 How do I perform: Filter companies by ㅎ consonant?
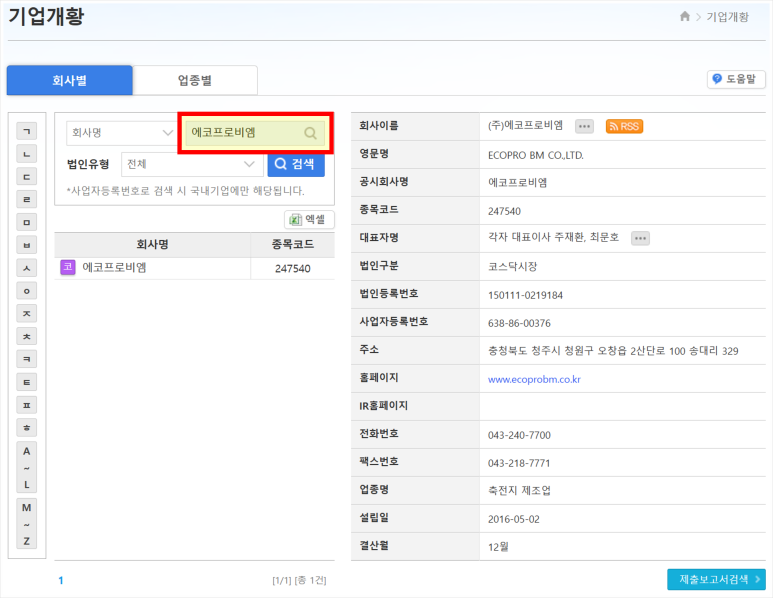(27, 428)
